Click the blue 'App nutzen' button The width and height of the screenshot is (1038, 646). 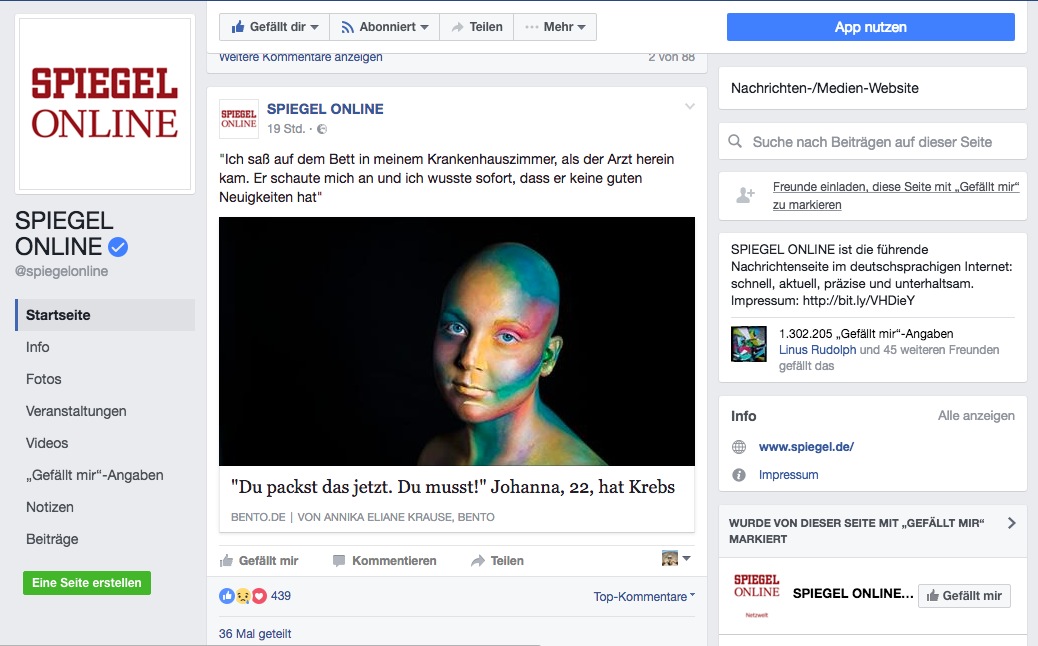coord(871,27)
